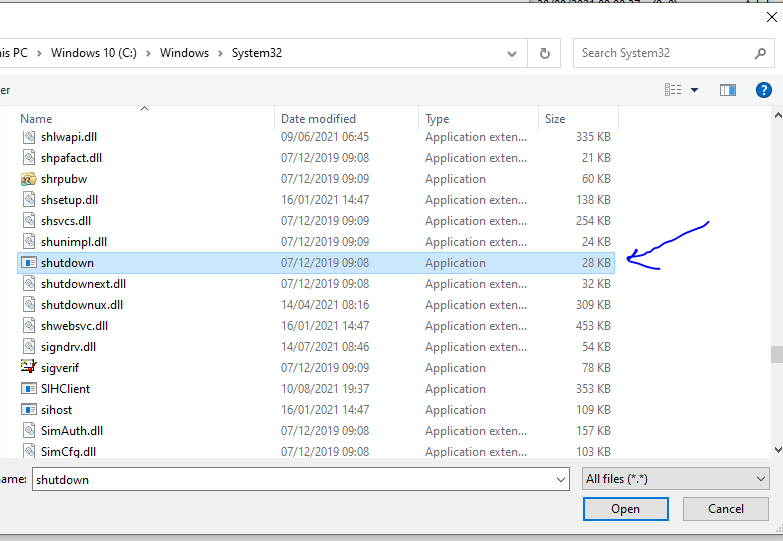The width and height of the screenshot is (783, 541).
Task: Close the Open file dialog
Action: tap(772, 17)
